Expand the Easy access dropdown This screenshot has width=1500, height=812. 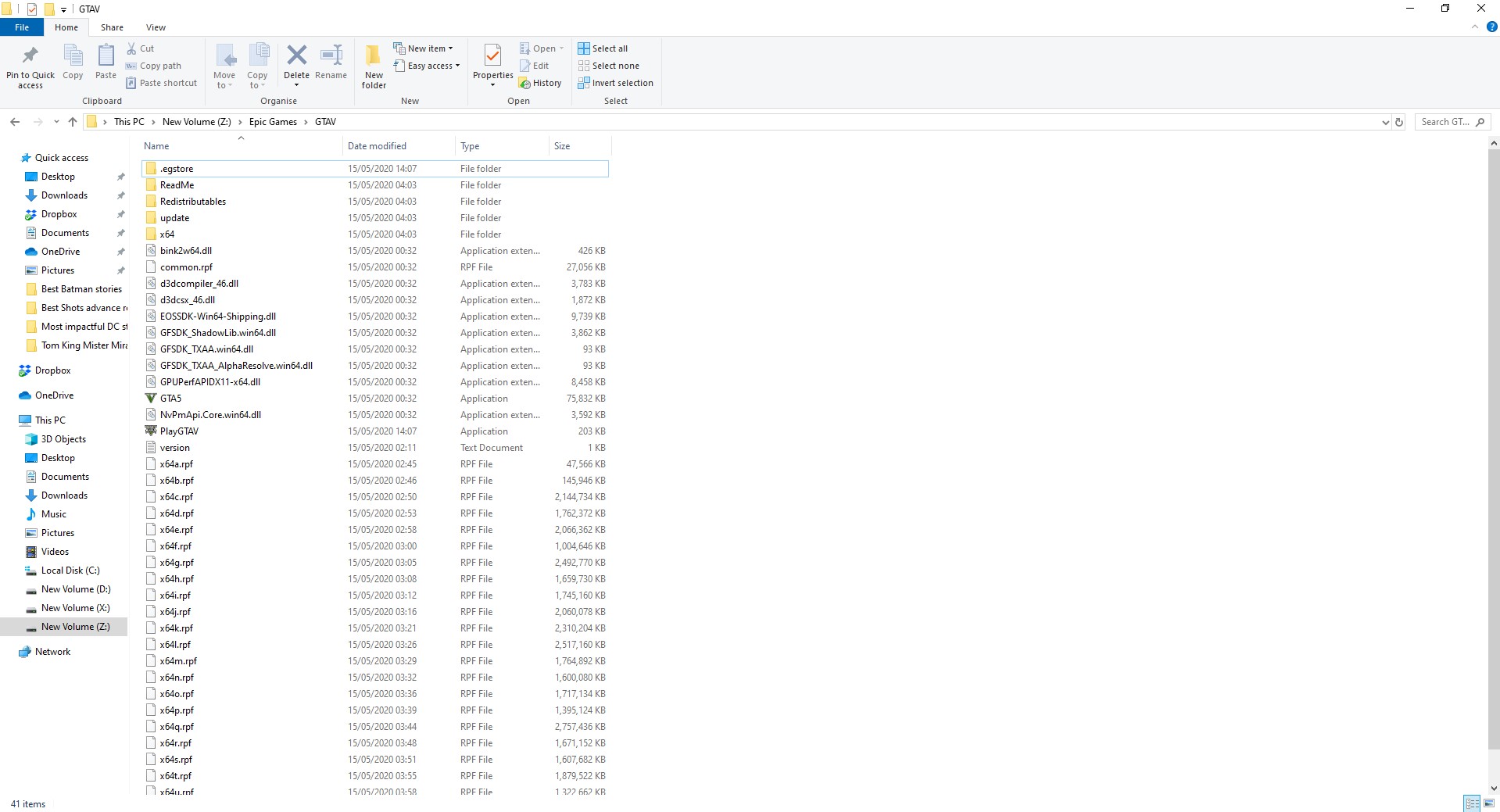pyautogui.click(x=426, y=66)
